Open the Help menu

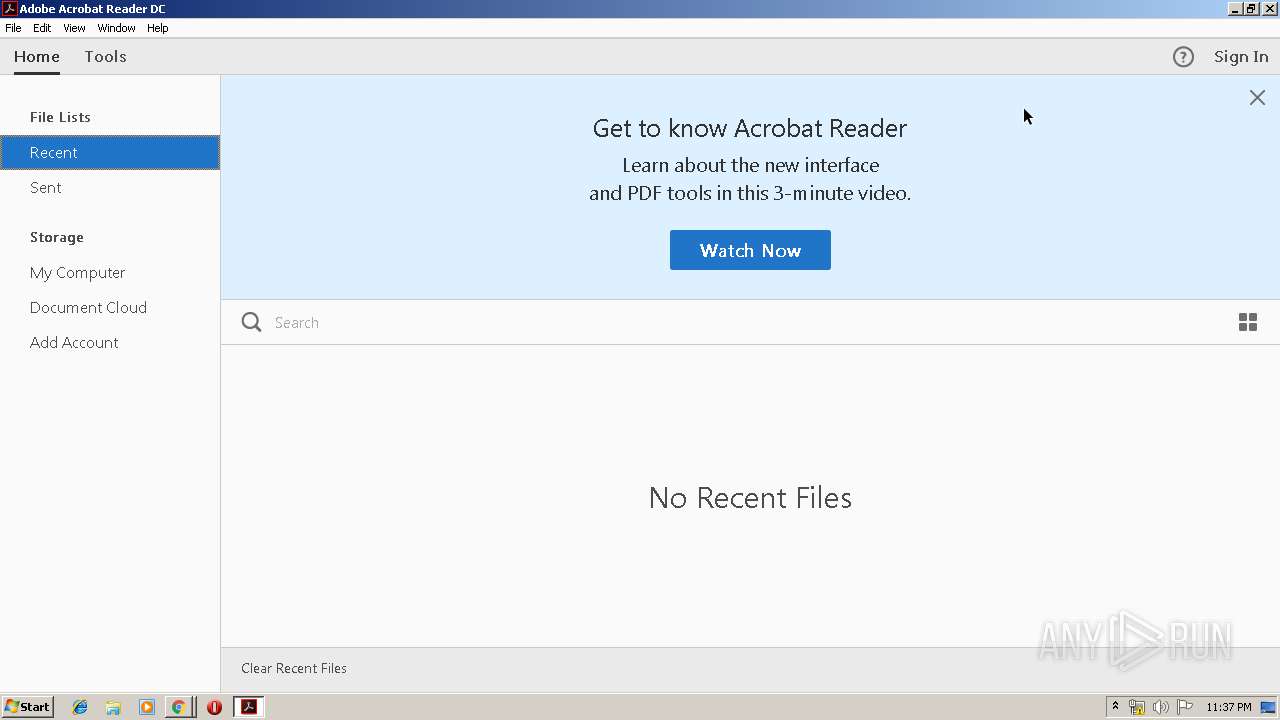(158, 28)
